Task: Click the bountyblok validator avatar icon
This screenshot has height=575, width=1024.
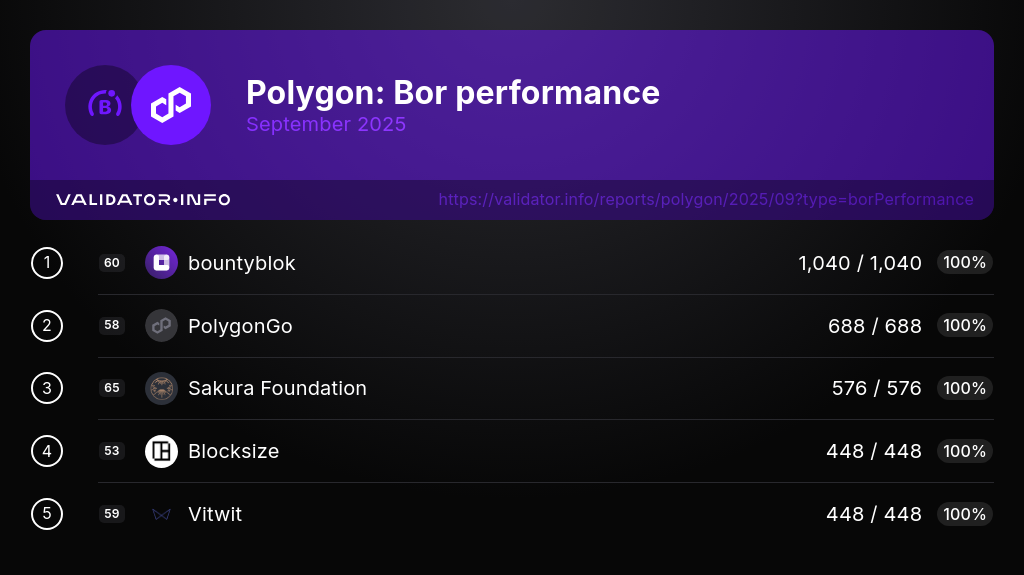Action: [x=161, y=263]
